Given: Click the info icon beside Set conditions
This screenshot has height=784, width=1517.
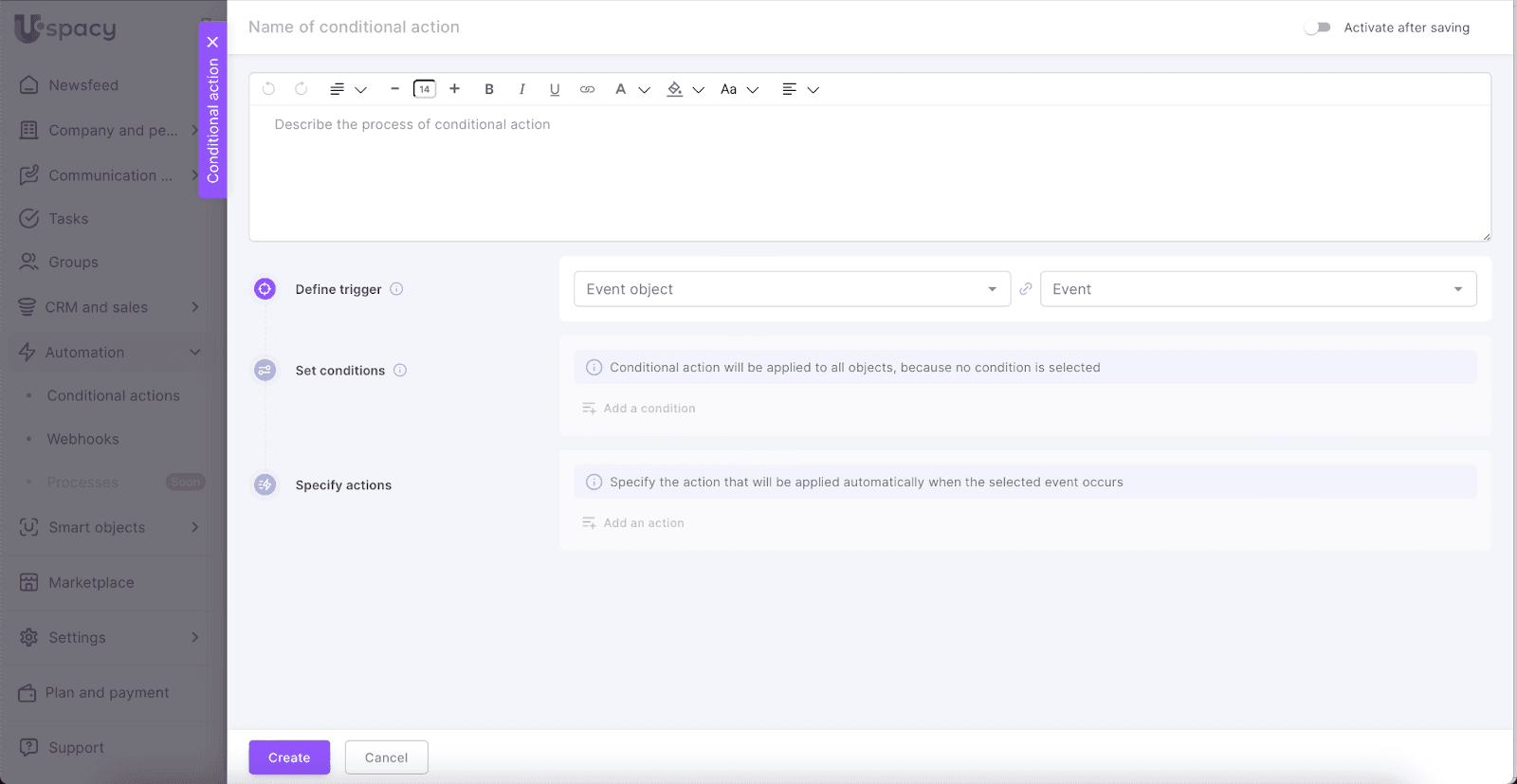Looking at the screenshot, I should pyautogui.click(x=400, y=371).
